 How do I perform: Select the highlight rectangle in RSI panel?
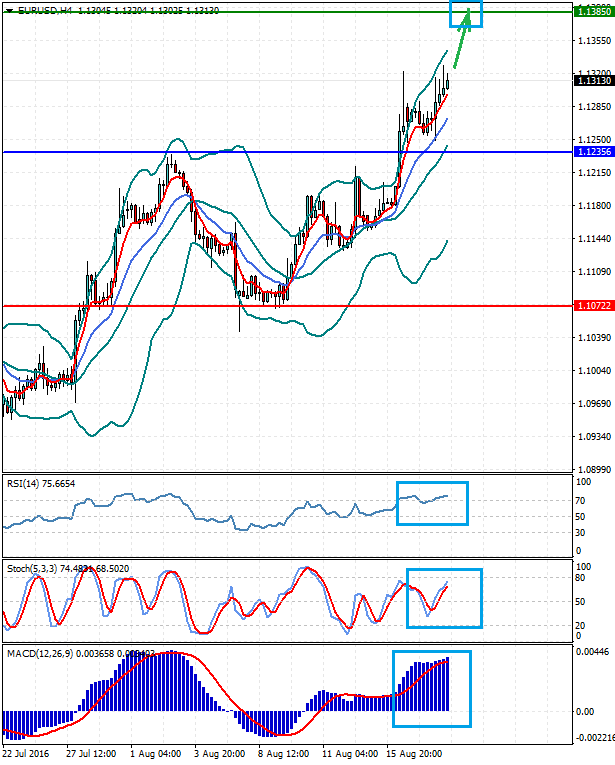pos(432,502)
